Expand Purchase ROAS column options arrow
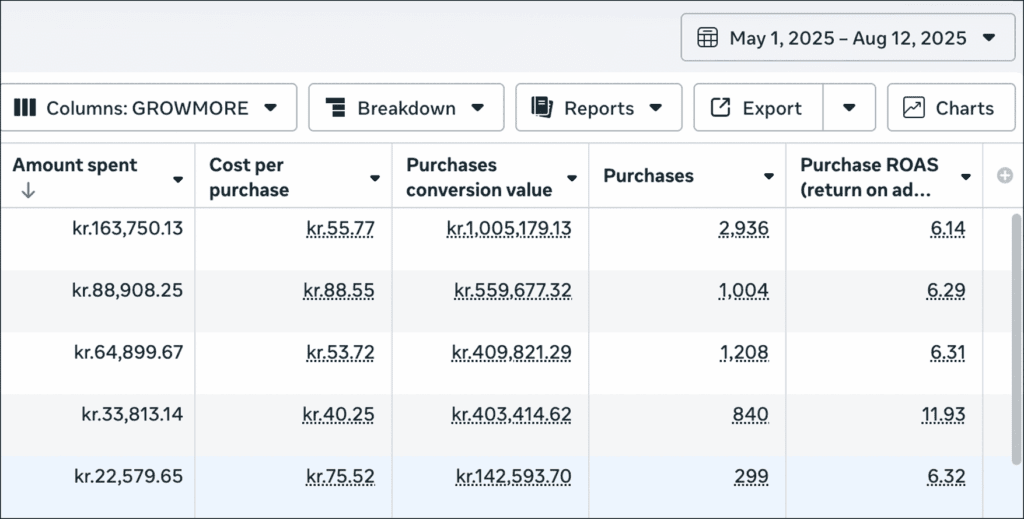Viewport: 1024px width, 519px height. coord(966,177)
